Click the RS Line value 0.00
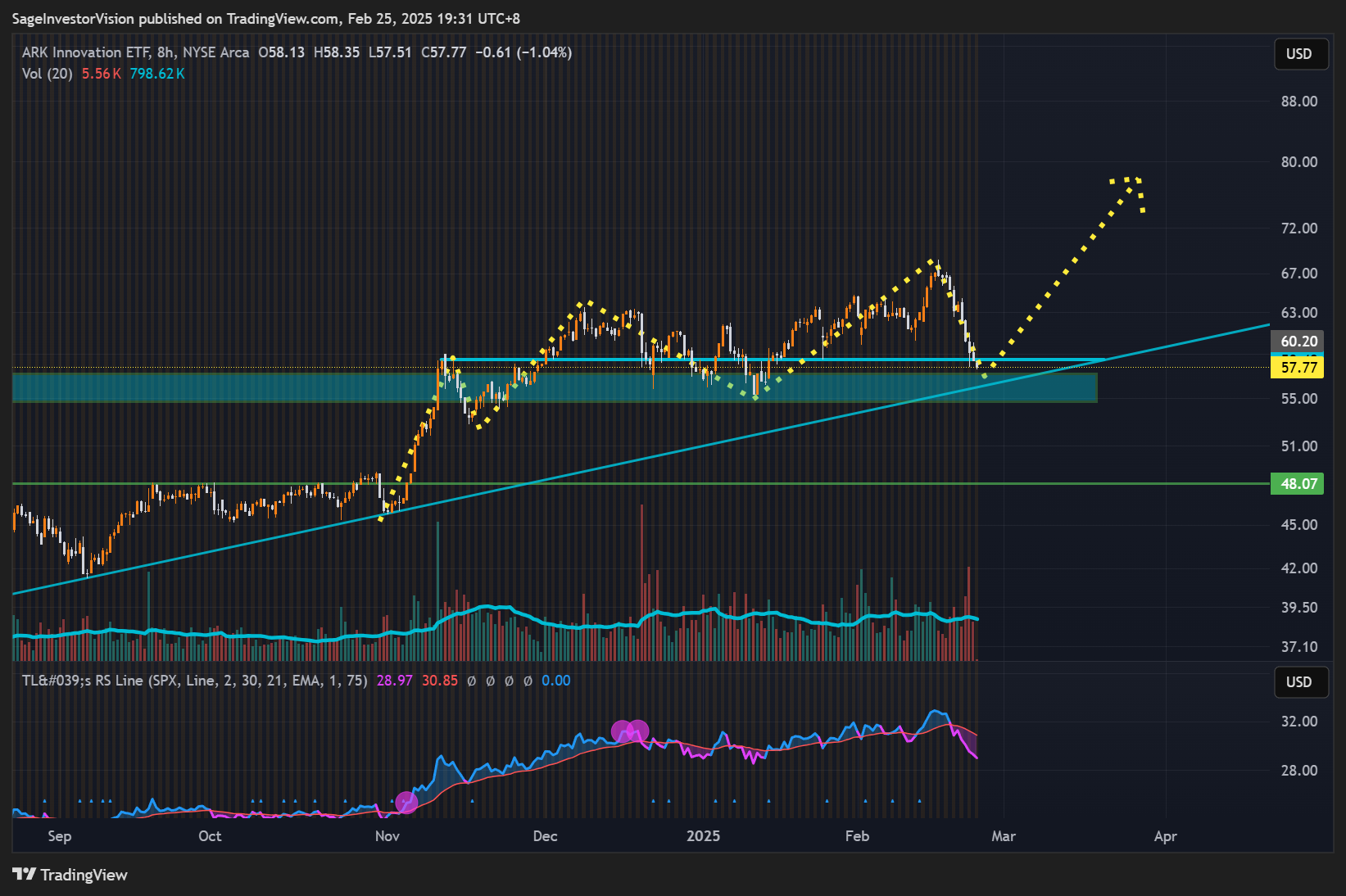 tap(556, 681)
